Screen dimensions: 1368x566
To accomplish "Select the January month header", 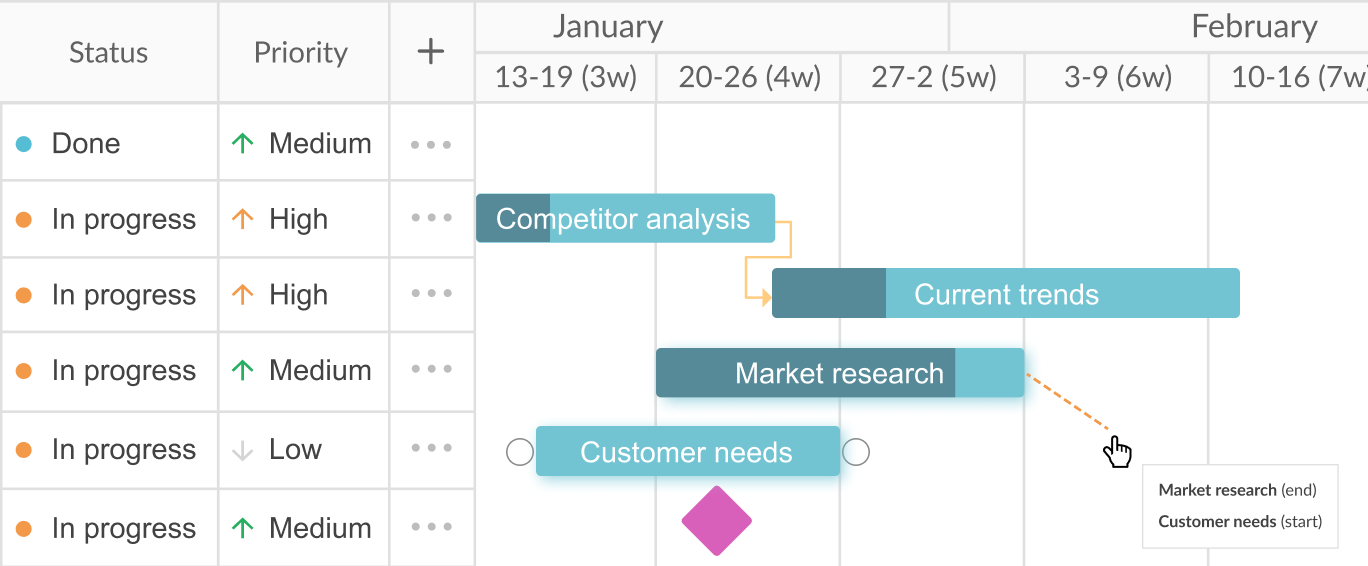I will pyautogui.click(x=608, y=27).
